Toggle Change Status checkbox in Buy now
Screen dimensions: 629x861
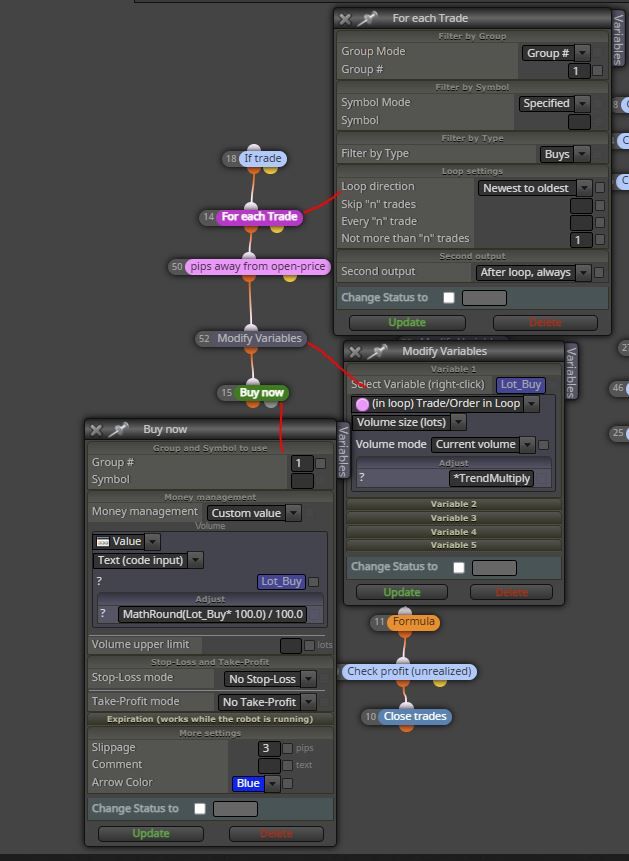pyautogui.click(x=200, y=809)
